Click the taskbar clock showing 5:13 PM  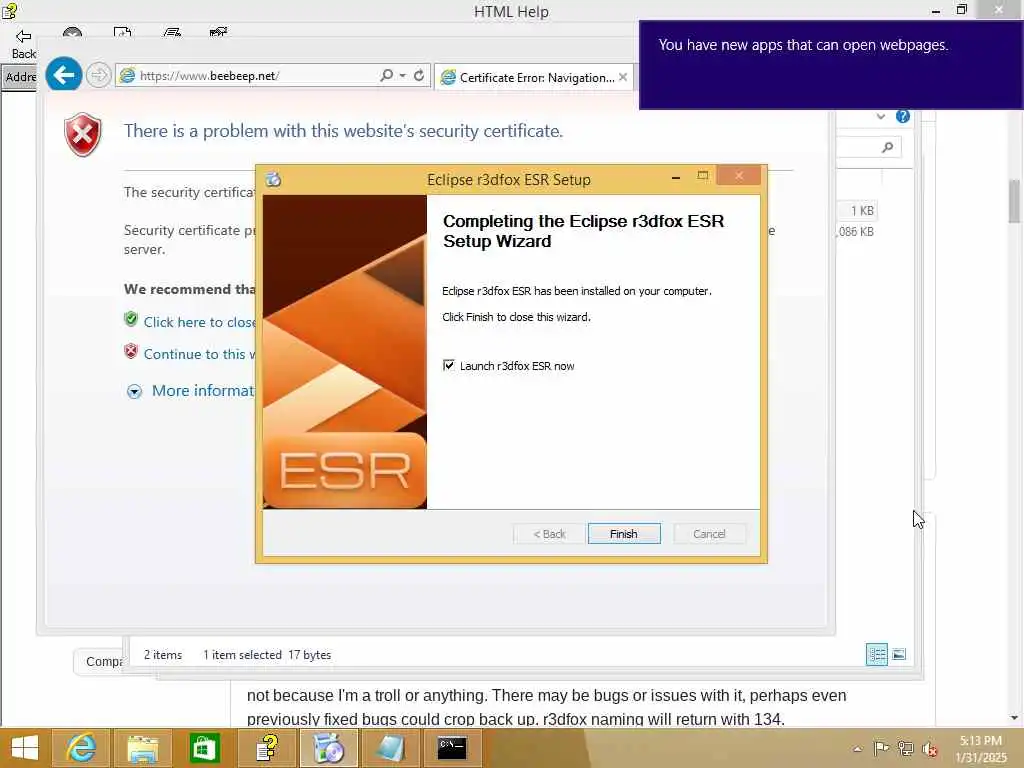pyautogui.click(x=981, y=749)
